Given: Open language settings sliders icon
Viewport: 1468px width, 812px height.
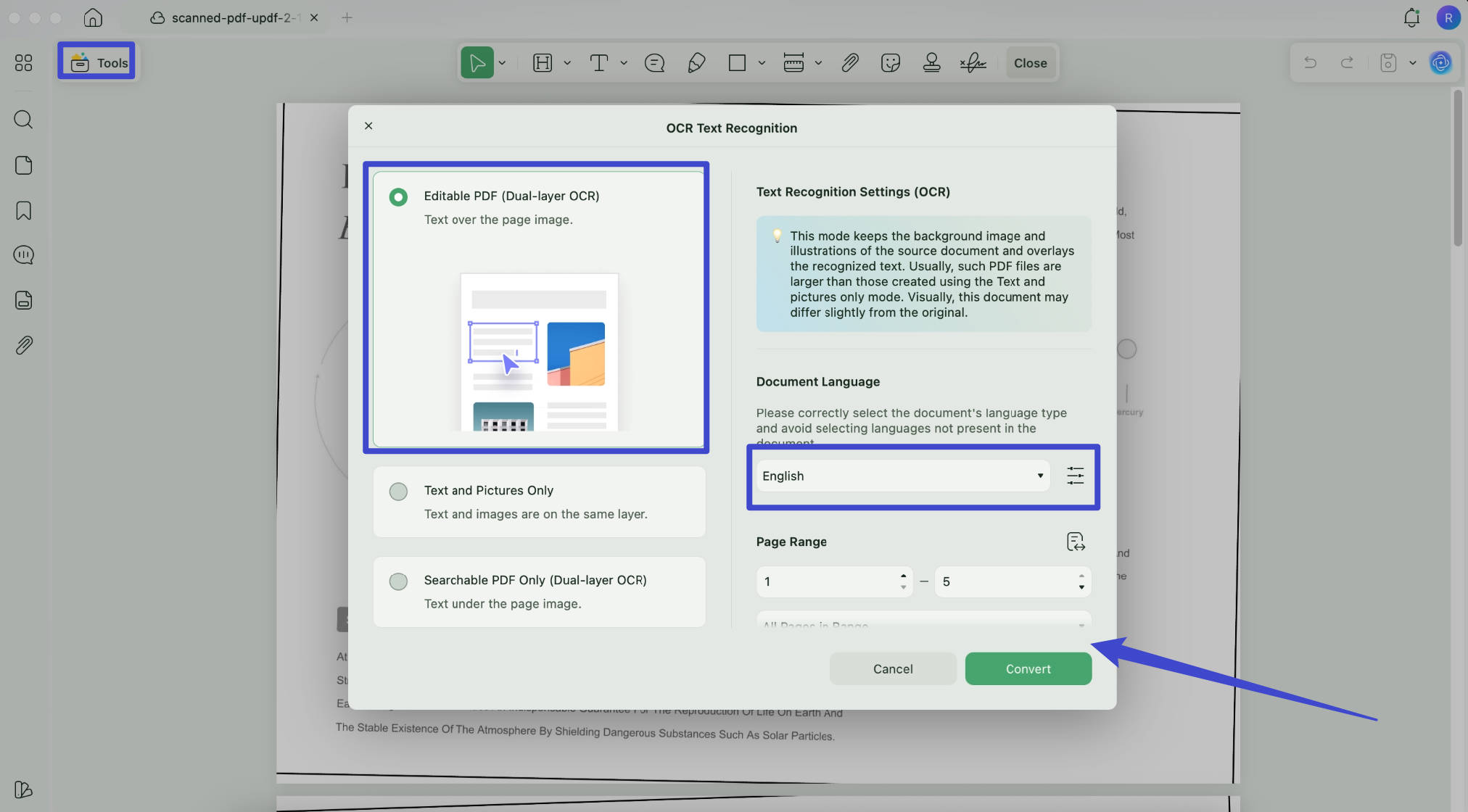Looking at the screenshot, I should coord(1076,476).
